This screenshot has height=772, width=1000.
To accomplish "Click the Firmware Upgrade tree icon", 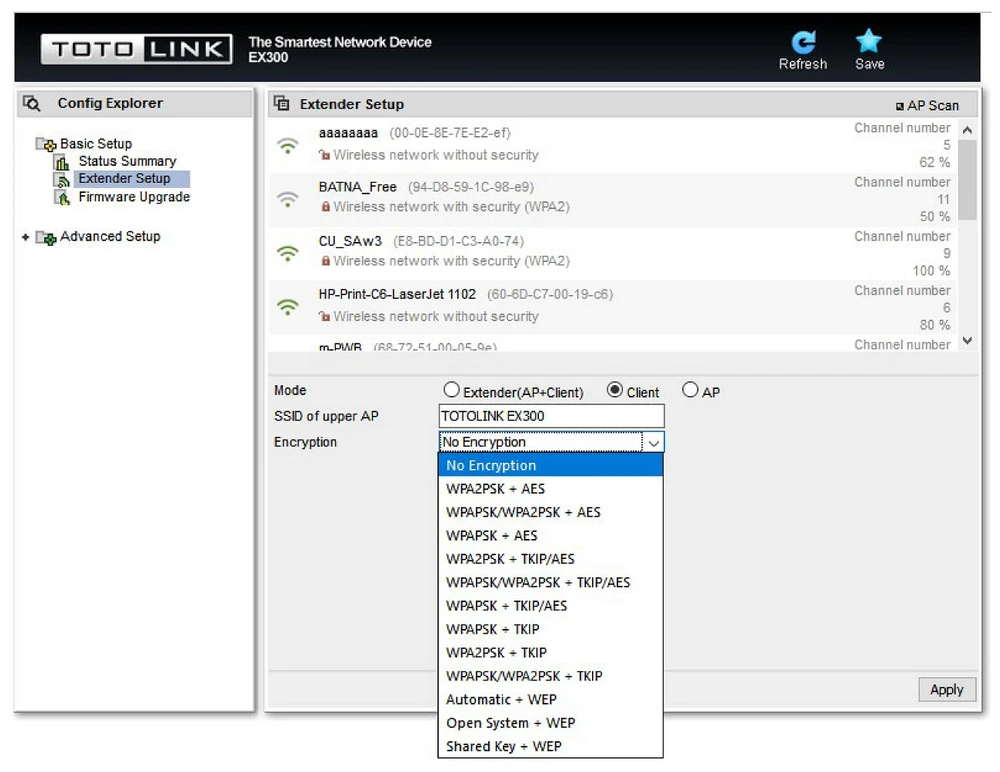I will (62, 197).
